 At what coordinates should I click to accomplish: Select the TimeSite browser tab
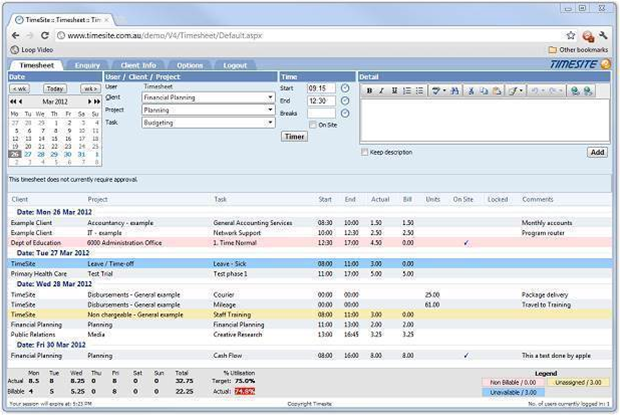click(x=62, y=19)
